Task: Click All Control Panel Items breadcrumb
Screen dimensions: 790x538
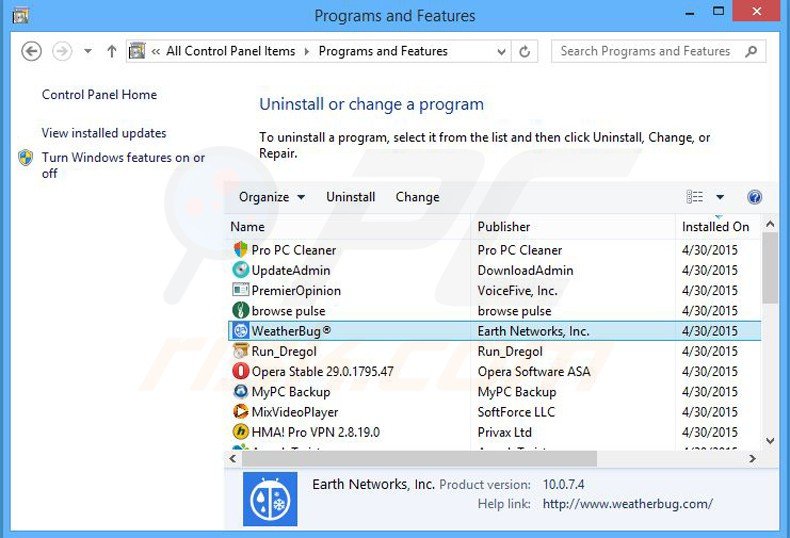Action: click(231, 51)
